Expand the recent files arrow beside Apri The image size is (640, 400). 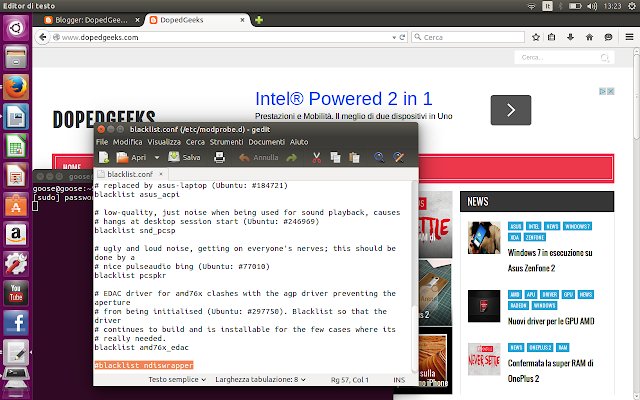(157, 158)
